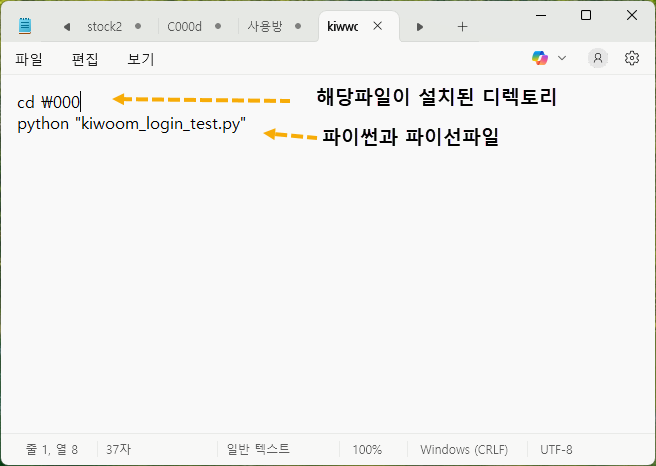This screenshot has width=656, height=466.
Task: Open Notepad settings gear
Action: 632,58
